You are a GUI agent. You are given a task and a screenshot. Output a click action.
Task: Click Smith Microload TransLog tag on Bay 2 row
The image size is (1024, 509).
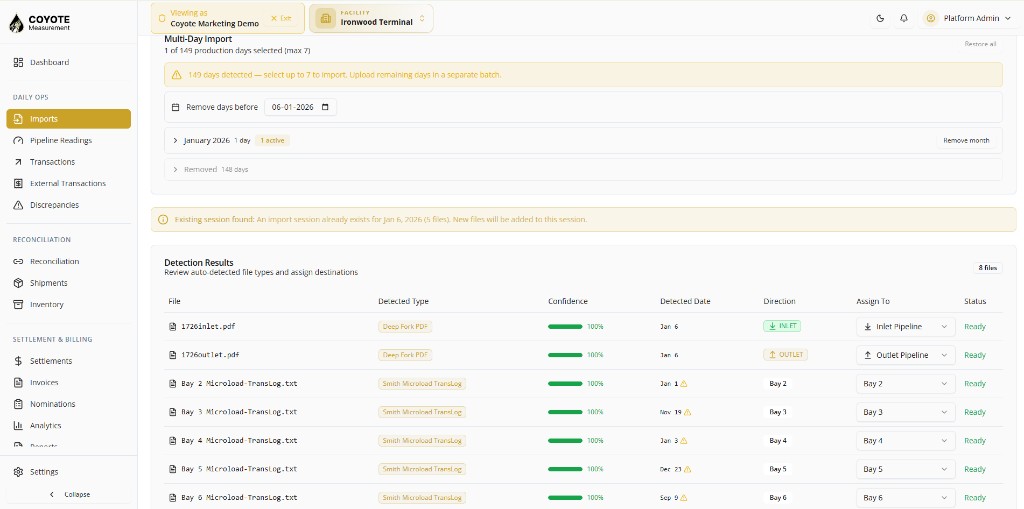coord(422,384)
